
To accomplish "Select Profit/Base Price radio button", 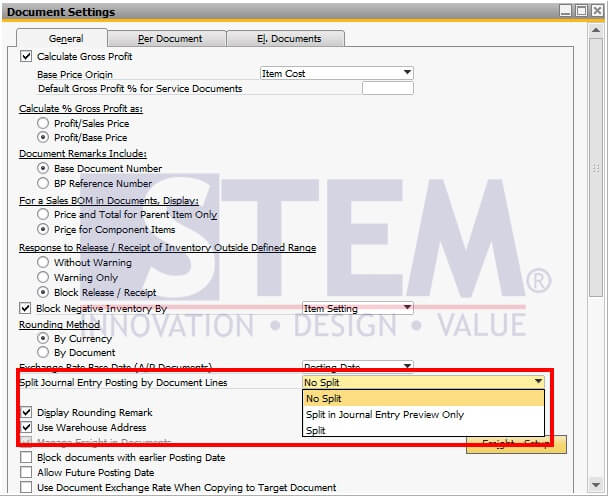I will pyautogui.click(x=43, y=137).
